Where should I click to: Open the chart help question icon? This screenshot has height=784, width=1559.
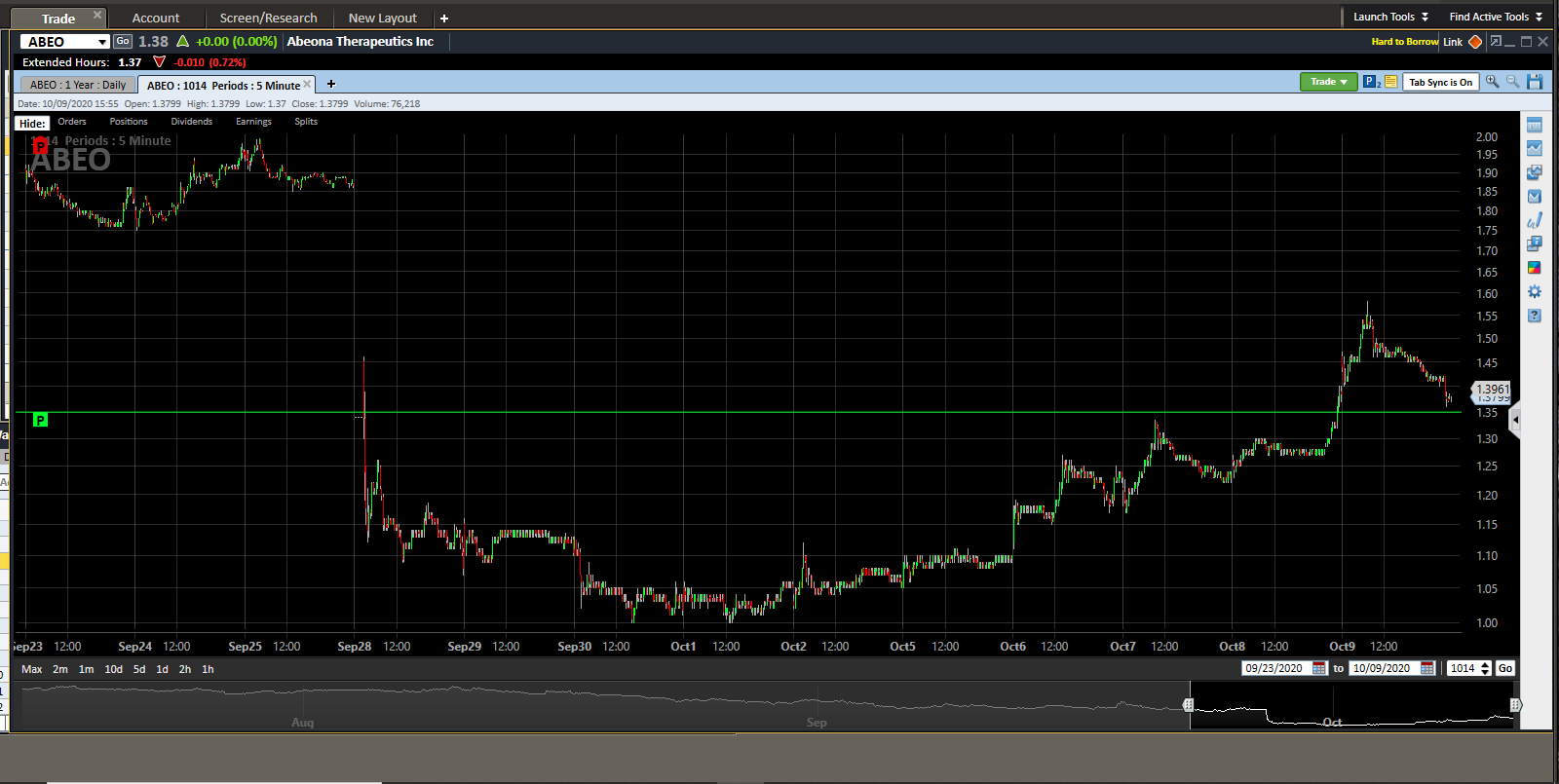(1535, 316)
